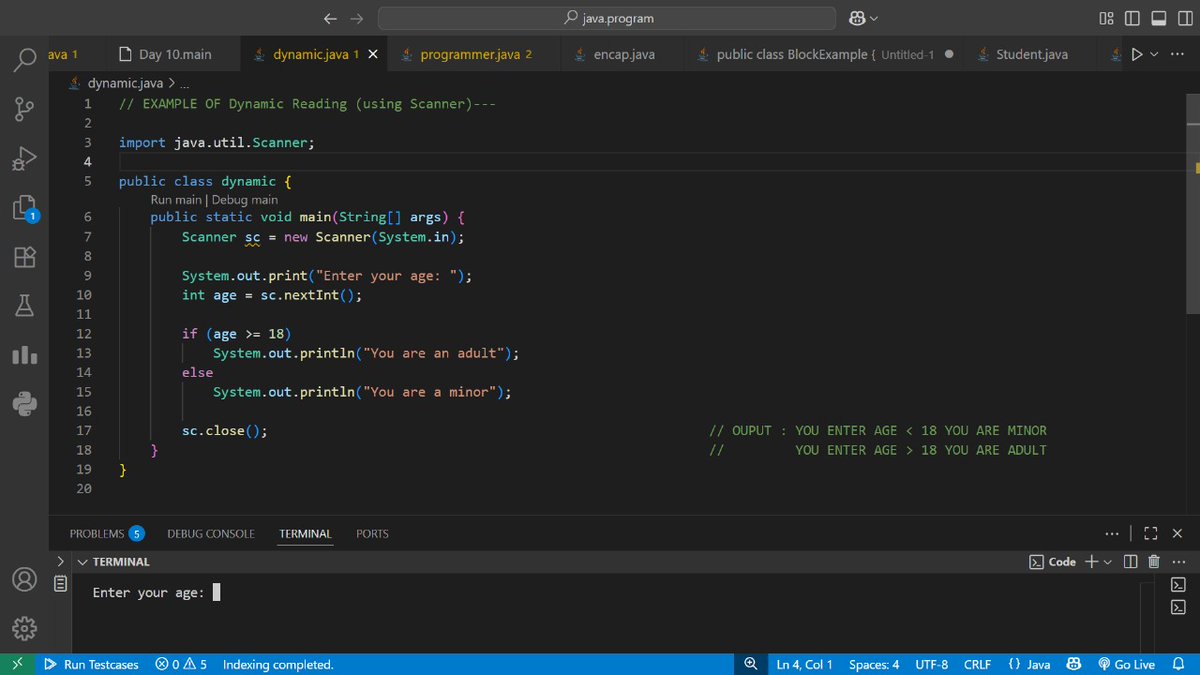1200x675 pixels.
Task: Select the first terminal instance icon
Action: 1178,585
